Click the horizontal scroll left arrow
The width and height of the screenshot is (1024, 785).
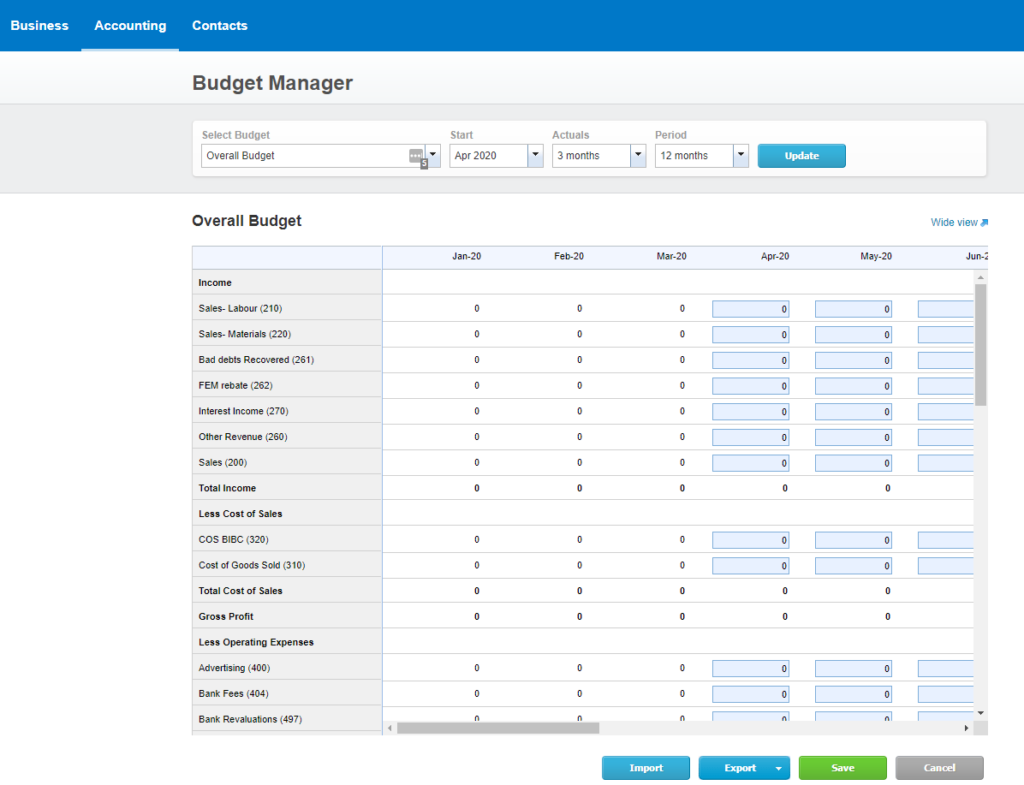coord(390,728)
